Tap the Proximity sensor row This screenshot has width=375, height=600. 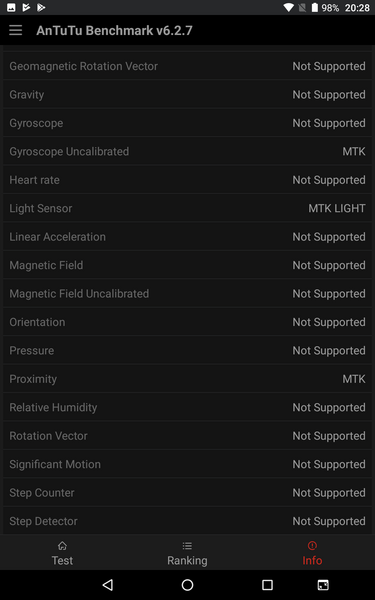click(x=188, y=379)
